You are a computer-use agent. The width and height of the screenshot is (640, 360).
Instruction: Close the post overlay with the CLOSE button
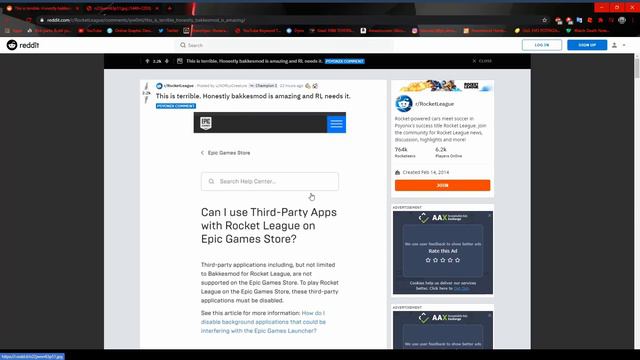point(482,61)
